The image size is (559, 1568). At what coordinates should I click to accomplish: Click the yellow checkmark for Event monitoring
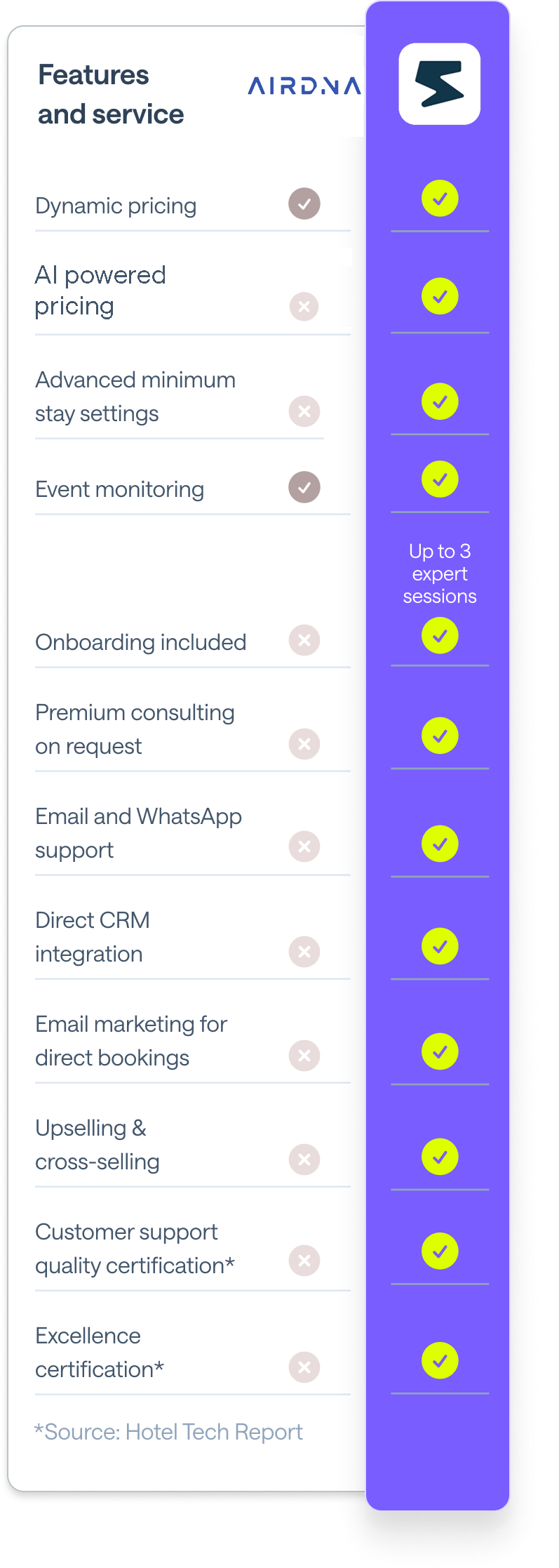coord(440,479)
